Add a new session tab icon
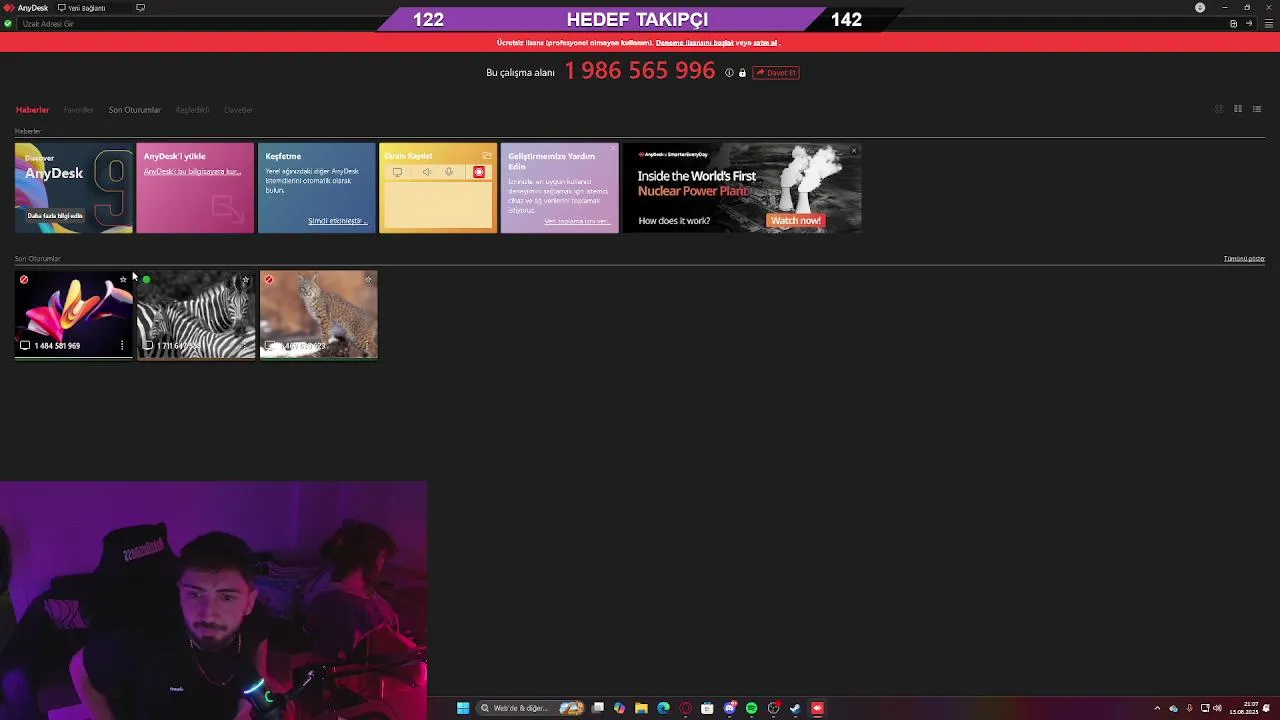1280x720 pixels. [140, 8]
